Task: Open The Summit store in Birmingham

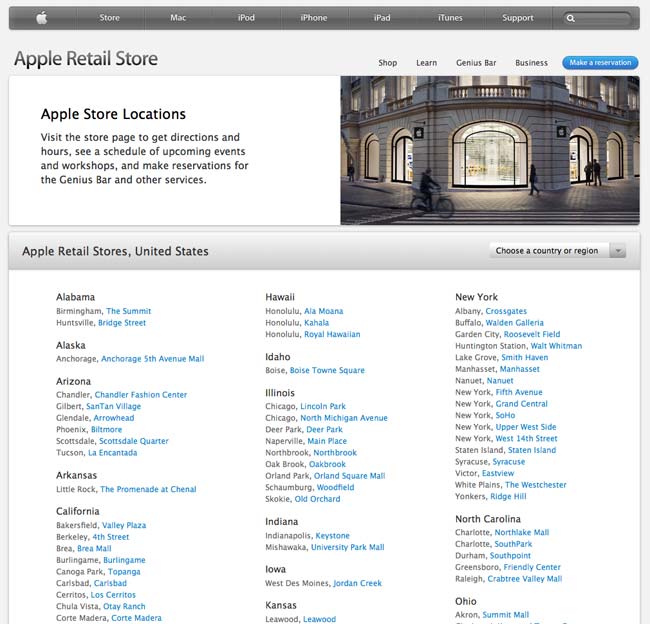Action: click(x=129, y=311)
